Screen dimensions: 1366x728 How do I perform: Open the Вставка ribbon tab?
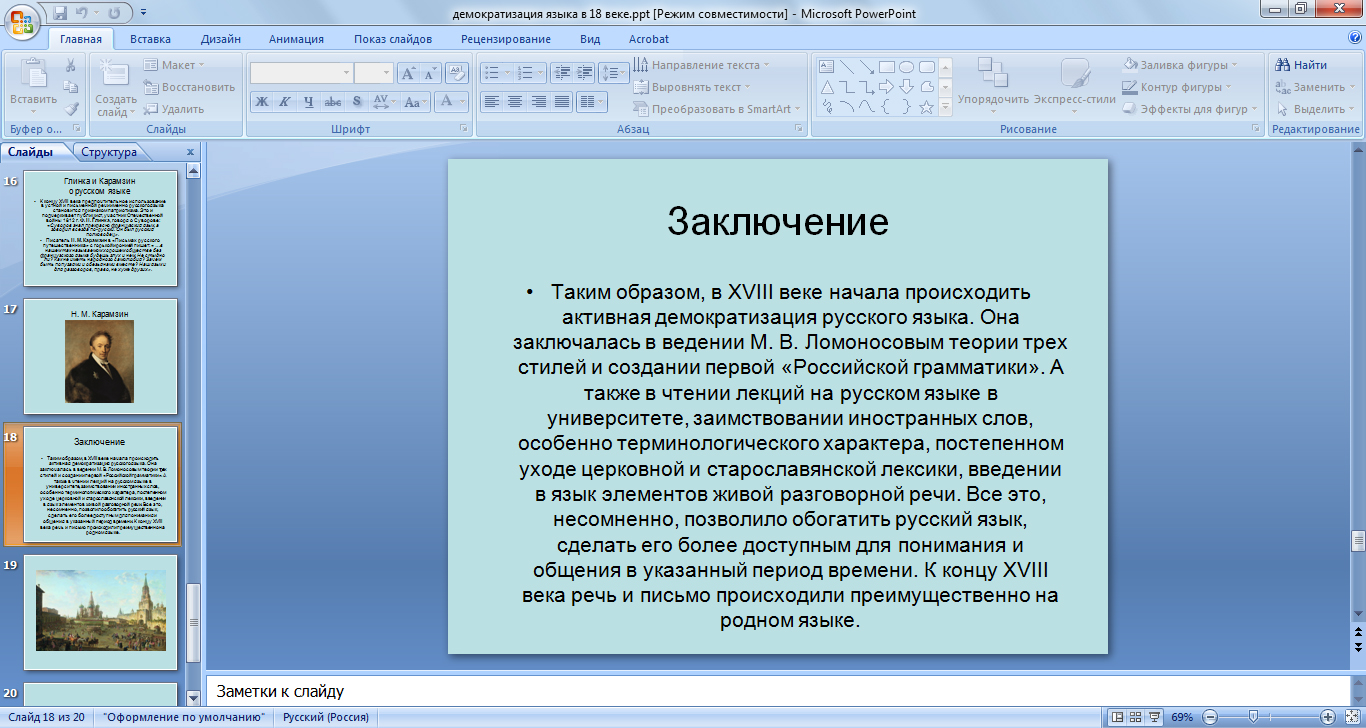click(150, 39)
